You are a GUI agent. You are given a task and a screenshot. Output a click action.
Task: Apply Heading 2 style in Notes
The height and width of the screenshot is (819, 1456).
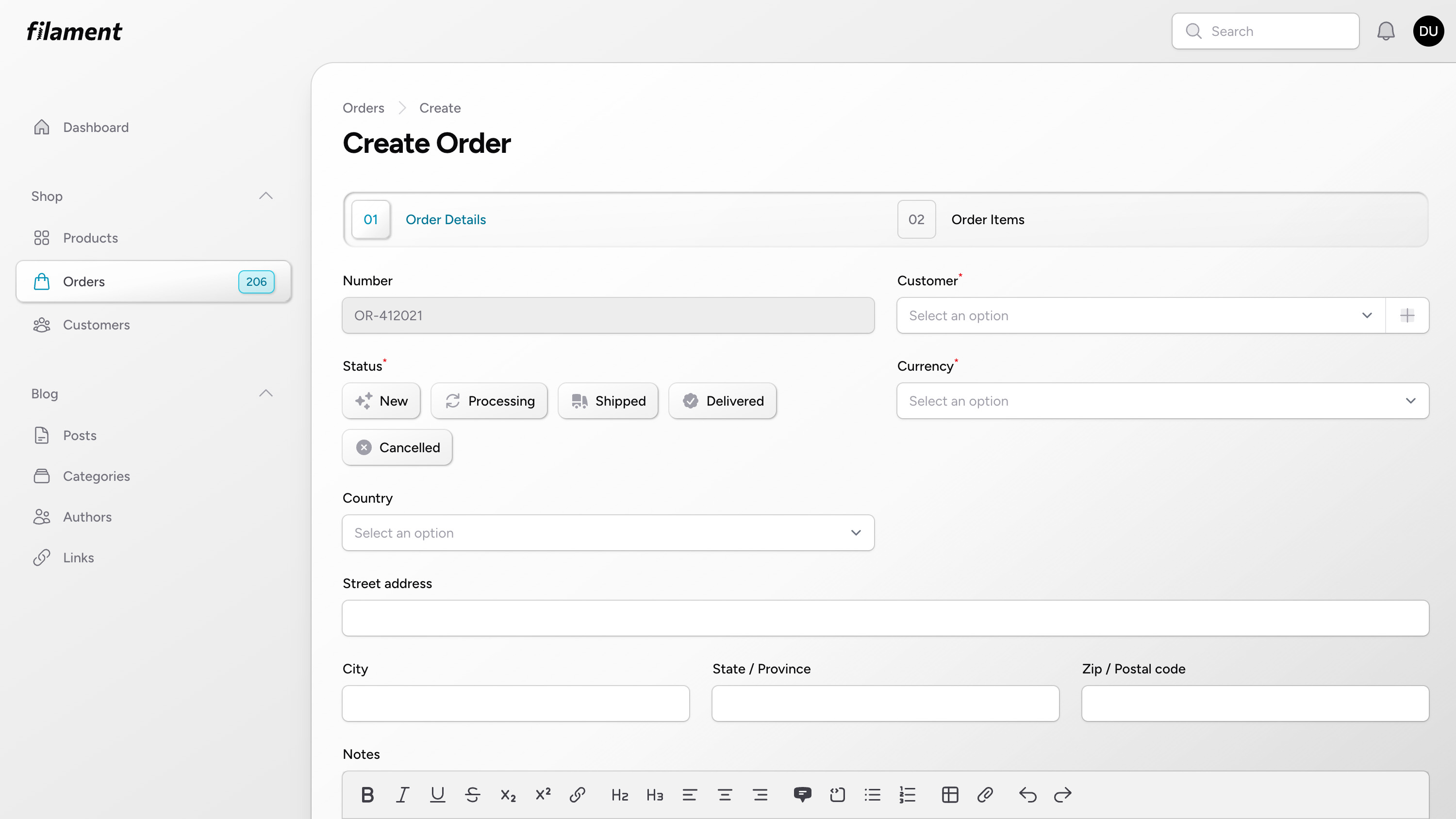pos(619,794)
